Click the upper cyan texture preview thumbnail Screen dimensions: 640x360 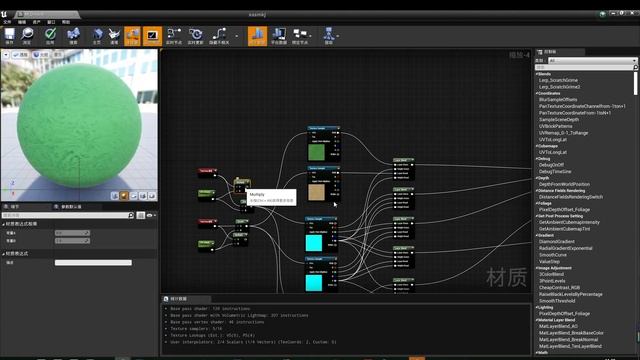[x=314, y=243]
